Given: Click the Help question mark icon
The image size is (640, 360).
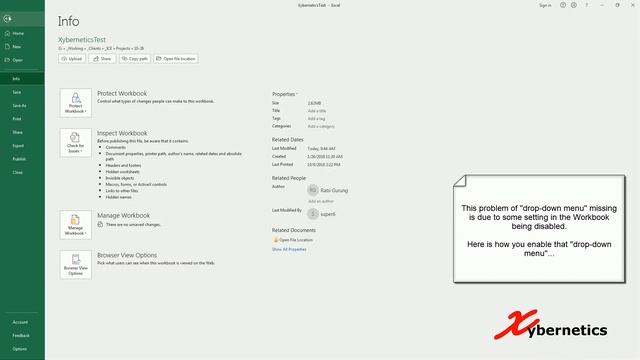Looking at the screenshot, I should 587,5.
